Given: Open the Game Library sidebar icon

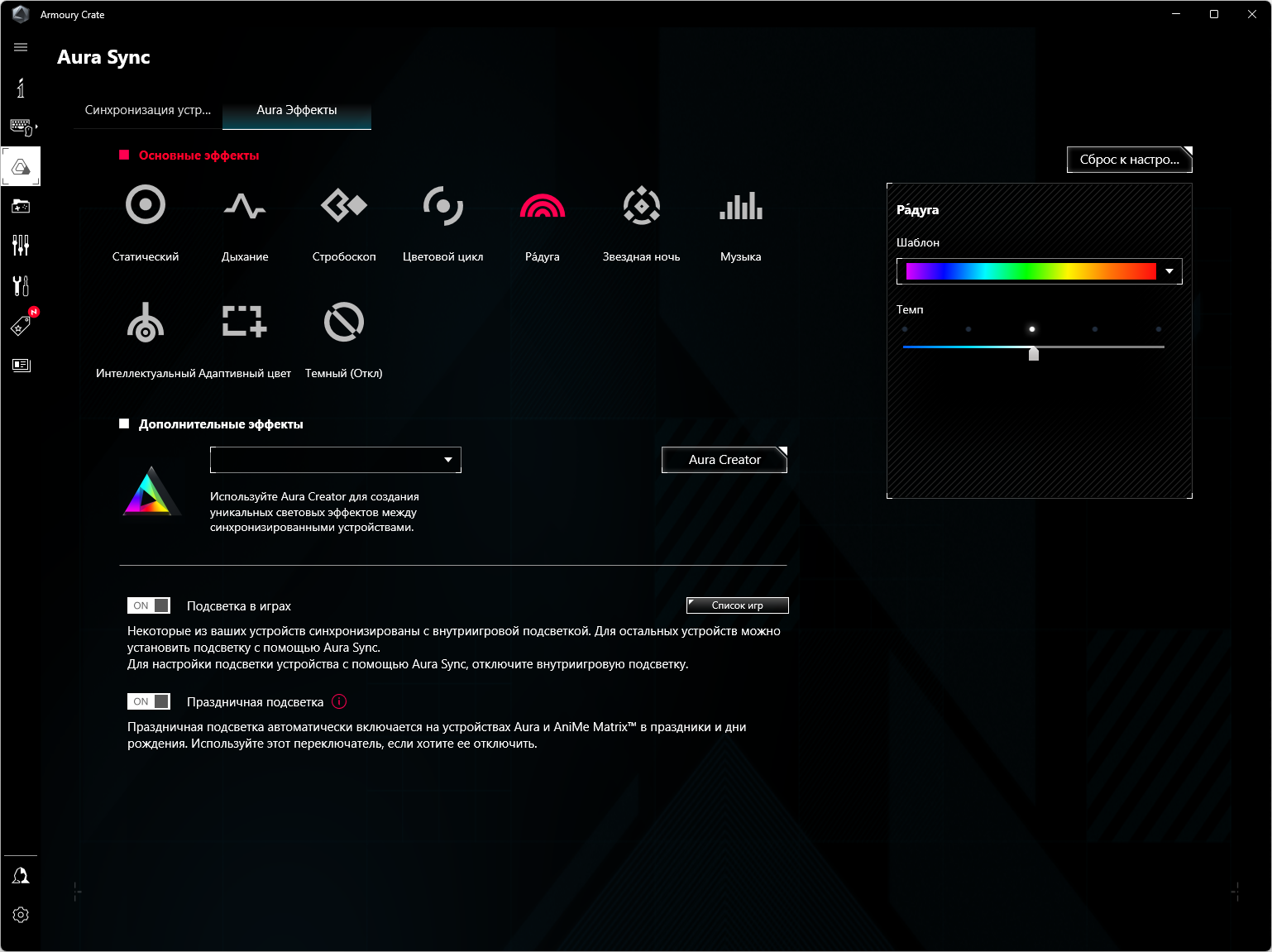Looking at the screenshot, I should 21,206.
